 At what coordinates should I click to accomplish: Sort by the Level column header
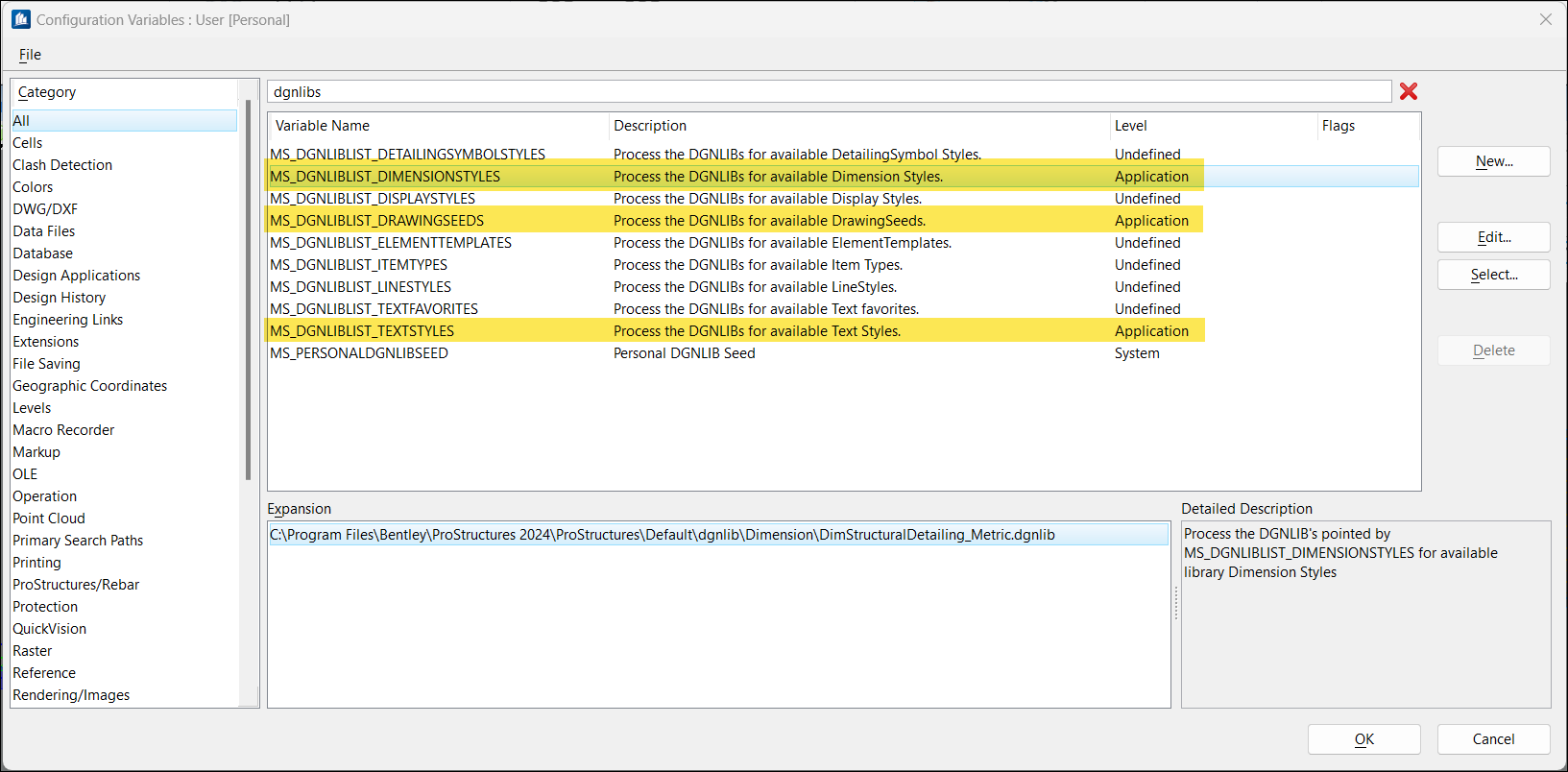pos(1130,126)
